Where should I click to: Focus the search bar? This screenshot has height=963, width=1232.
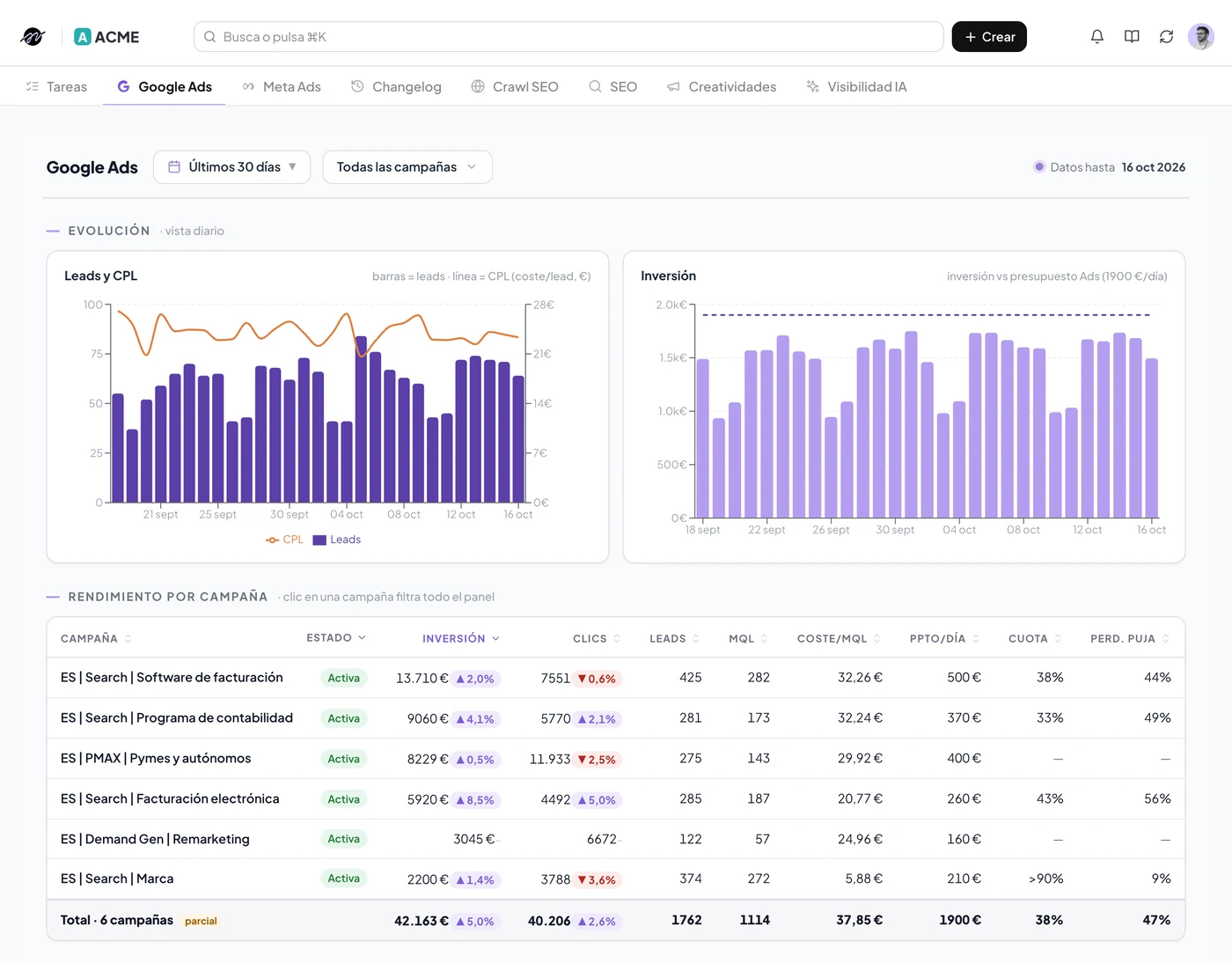pos(568,37)
